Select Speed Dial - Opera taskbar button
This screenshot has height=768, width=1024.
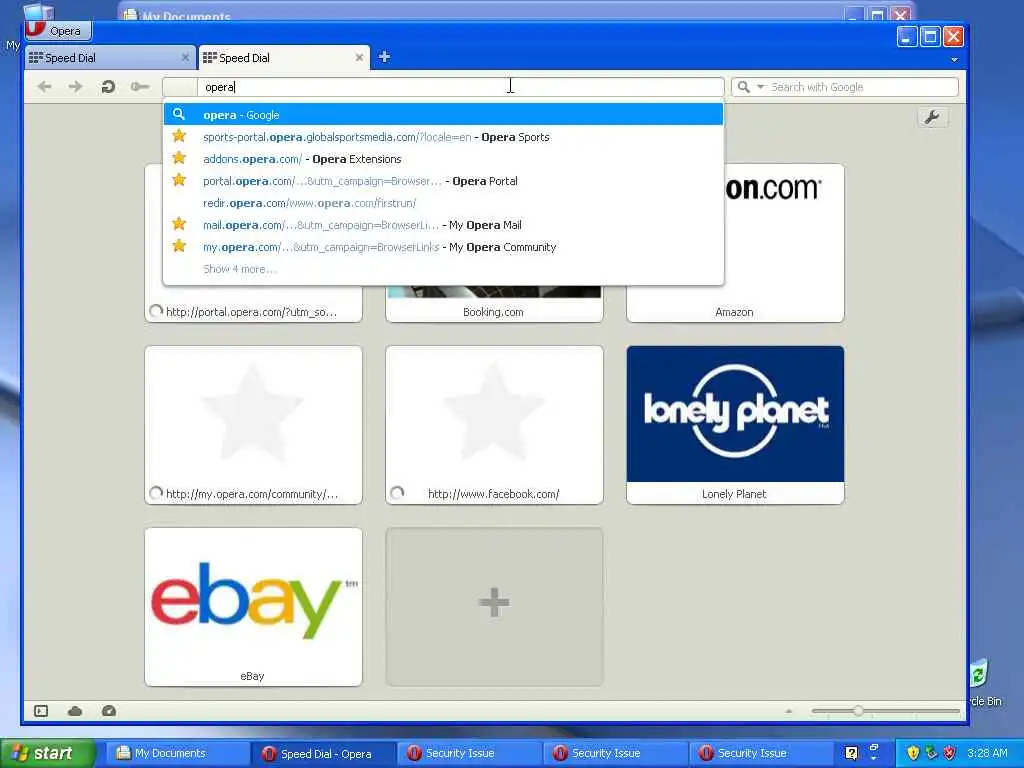[323, 753]
